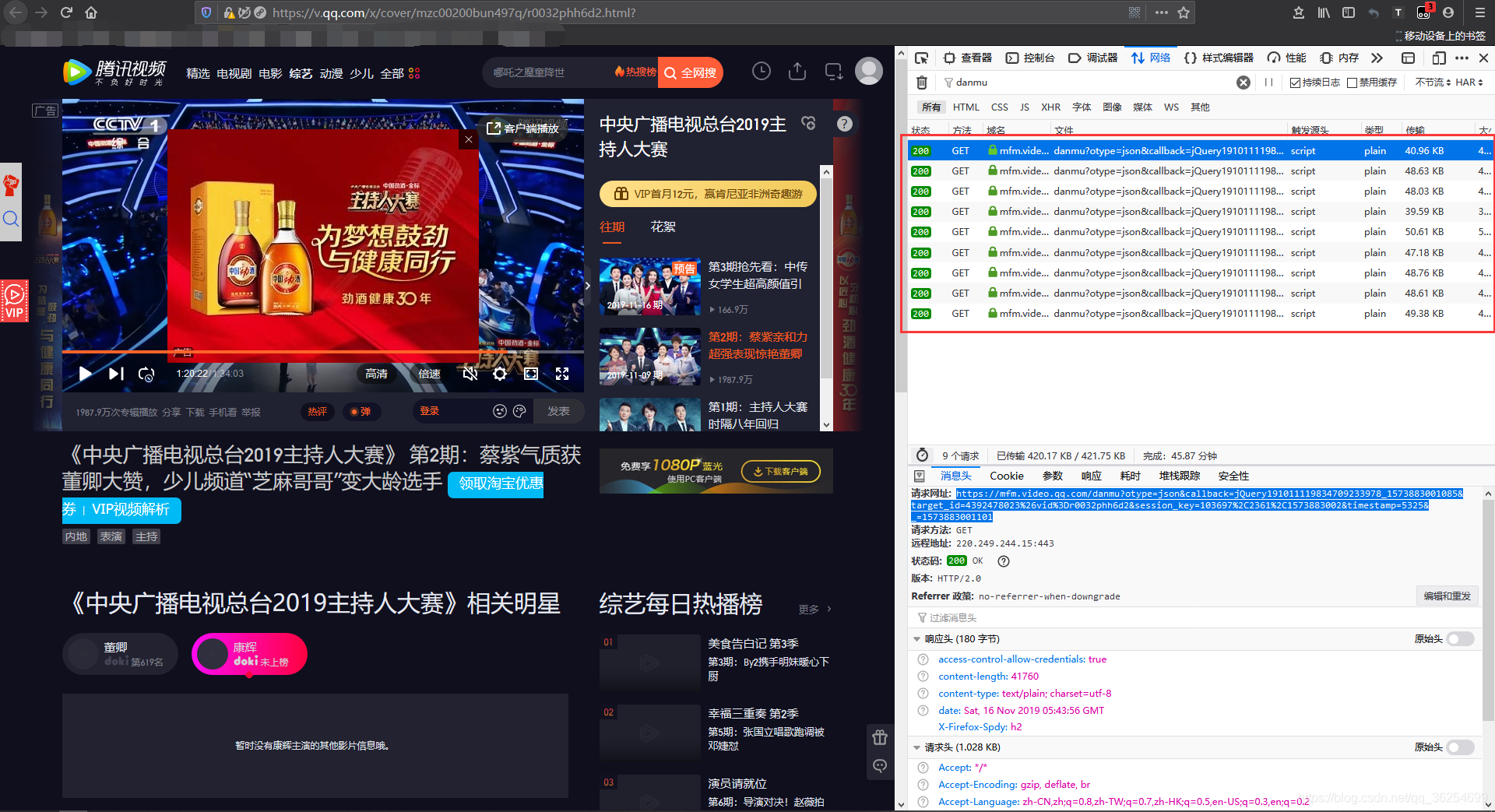Click 编辑和重发 button
Screen dimensions: 1495x812
1447,596
